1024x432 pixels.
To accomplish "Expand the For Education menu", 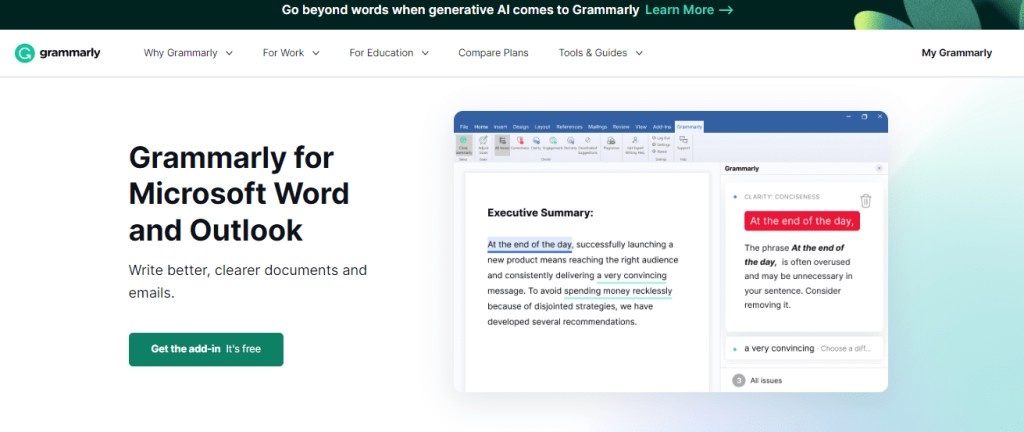I will click(389, 53).
